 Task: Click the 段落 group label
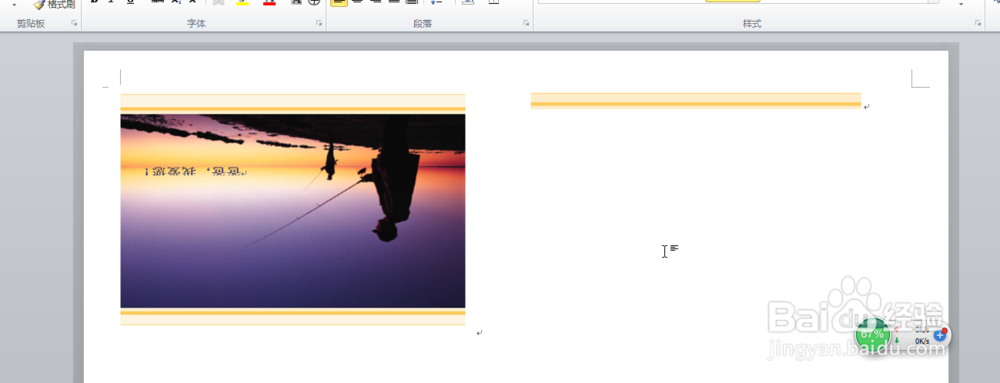[x=422, y=24]
